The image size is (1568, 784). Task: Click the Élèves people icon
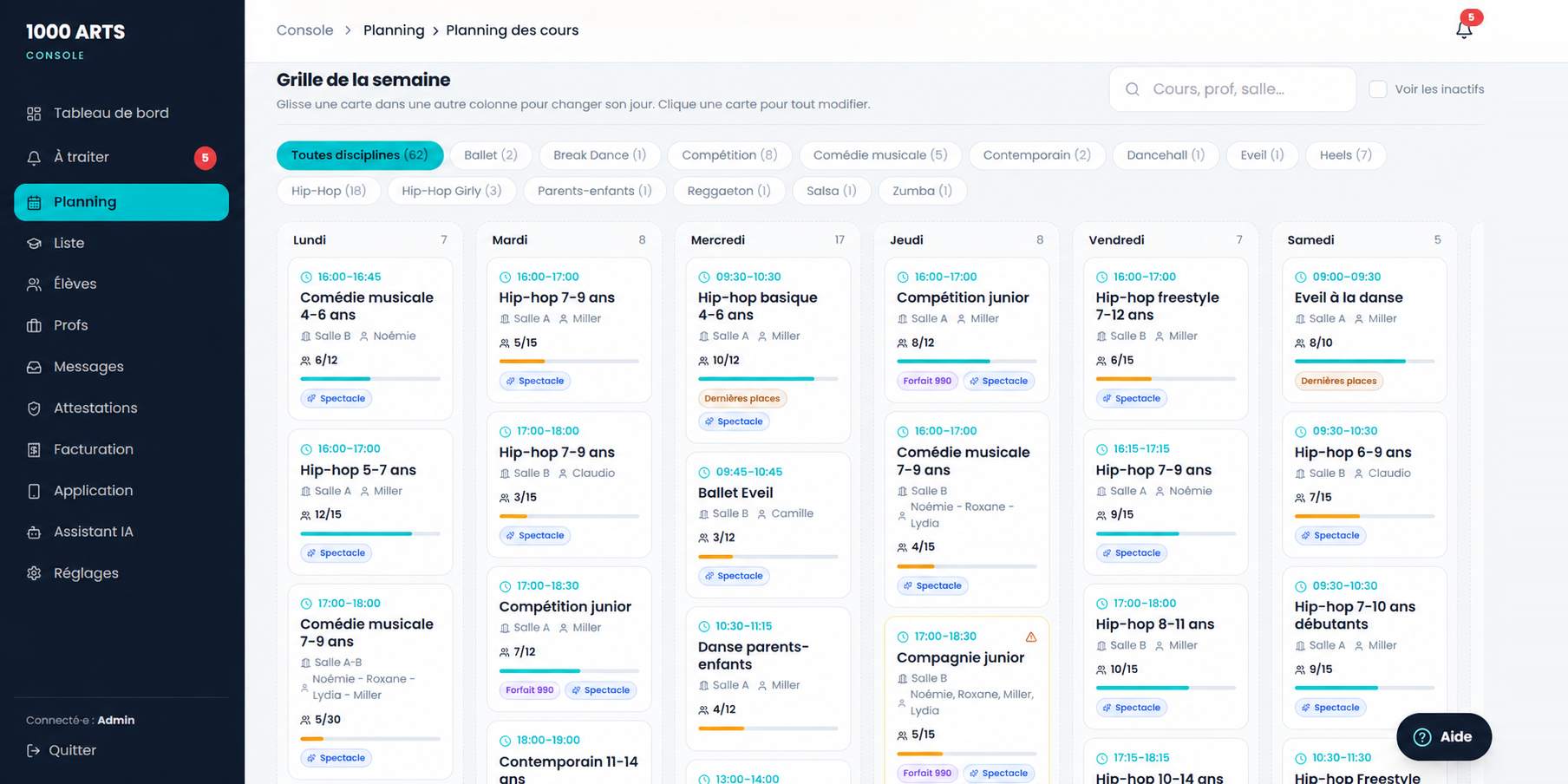tap(34, 284)
